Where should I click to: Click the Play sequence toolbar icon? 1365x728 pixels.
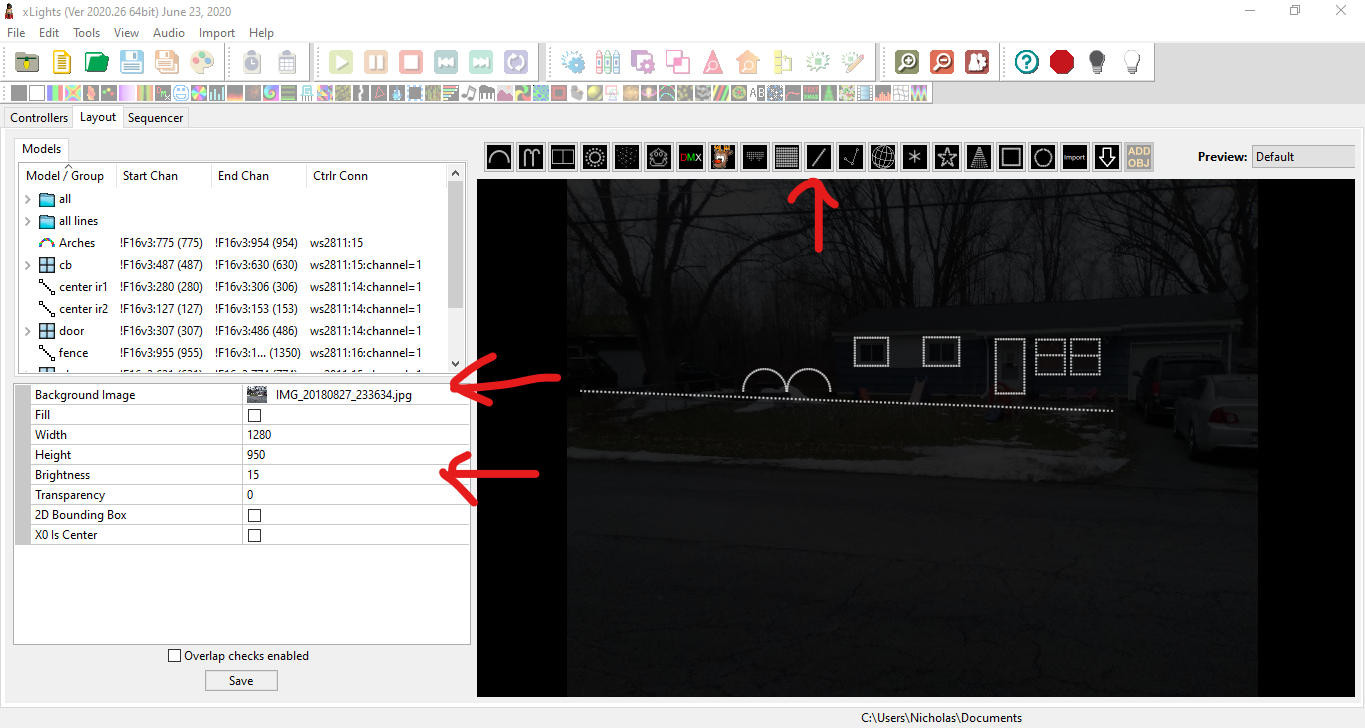click(x=340, y=61)
